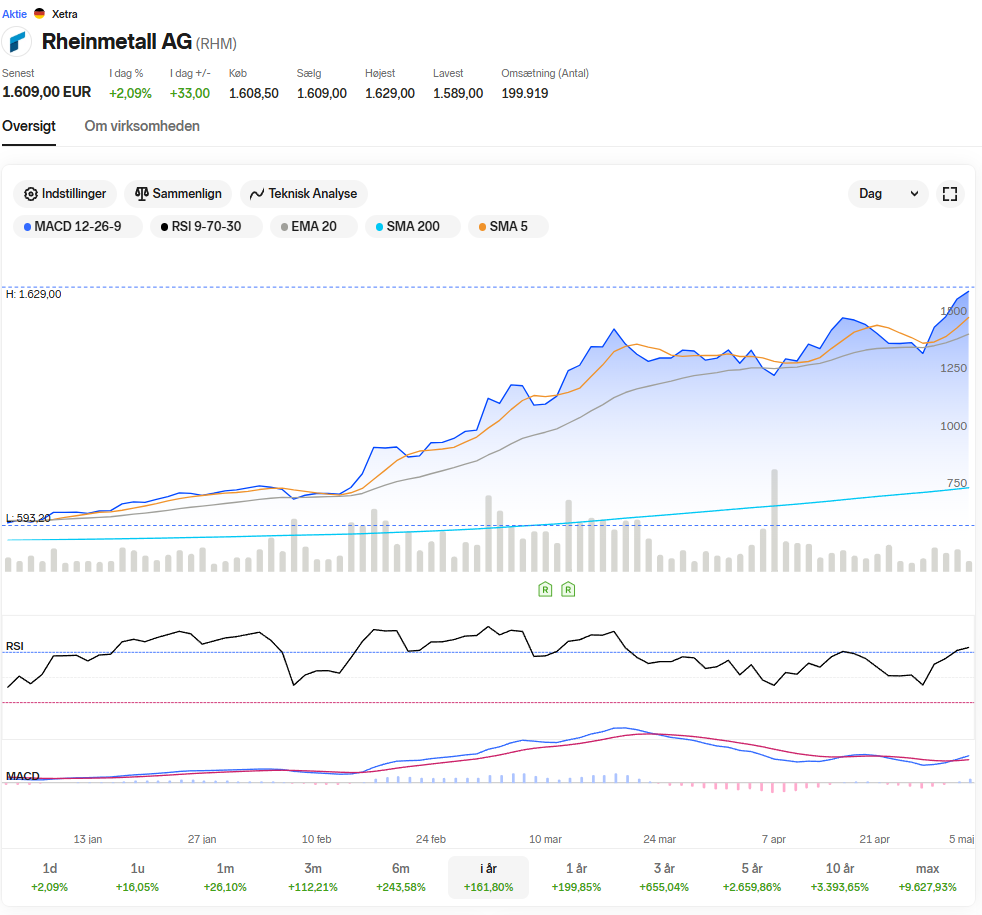The height and width of the screenshot is (915, 982).
Task: Click the RSI panel label
Action: pos(15,646)
